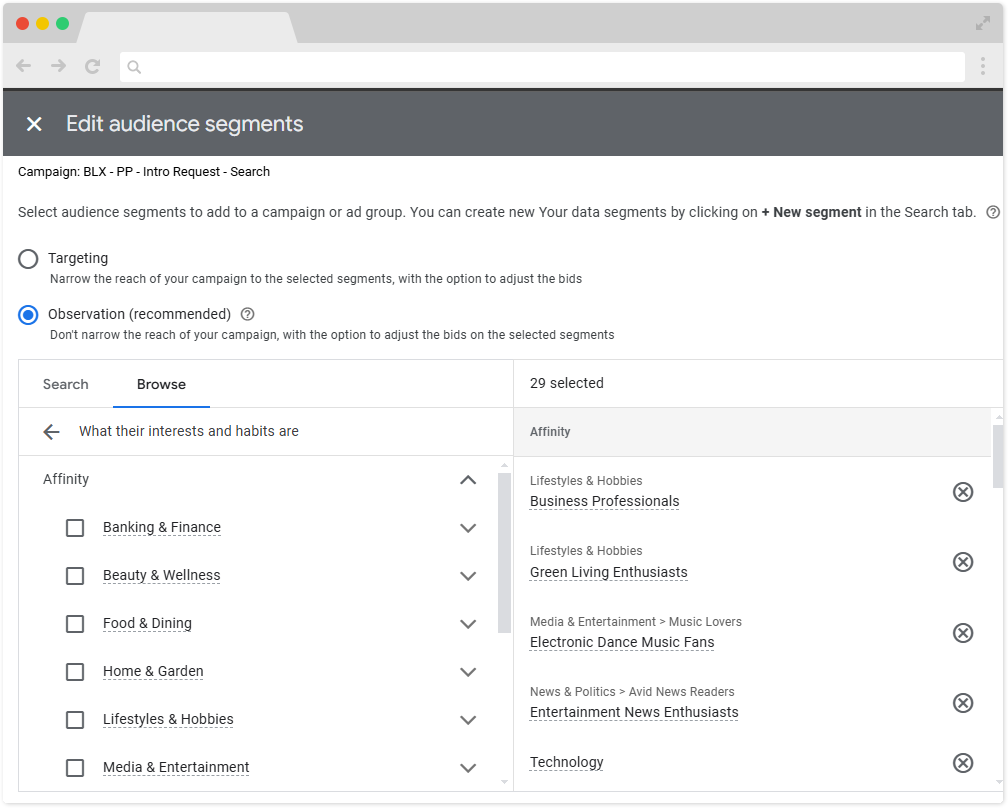The width and height of the screenshot is (1008, 808).
Task: Select the Observation (recommended) radio option
Action: [x=28, y=315]
